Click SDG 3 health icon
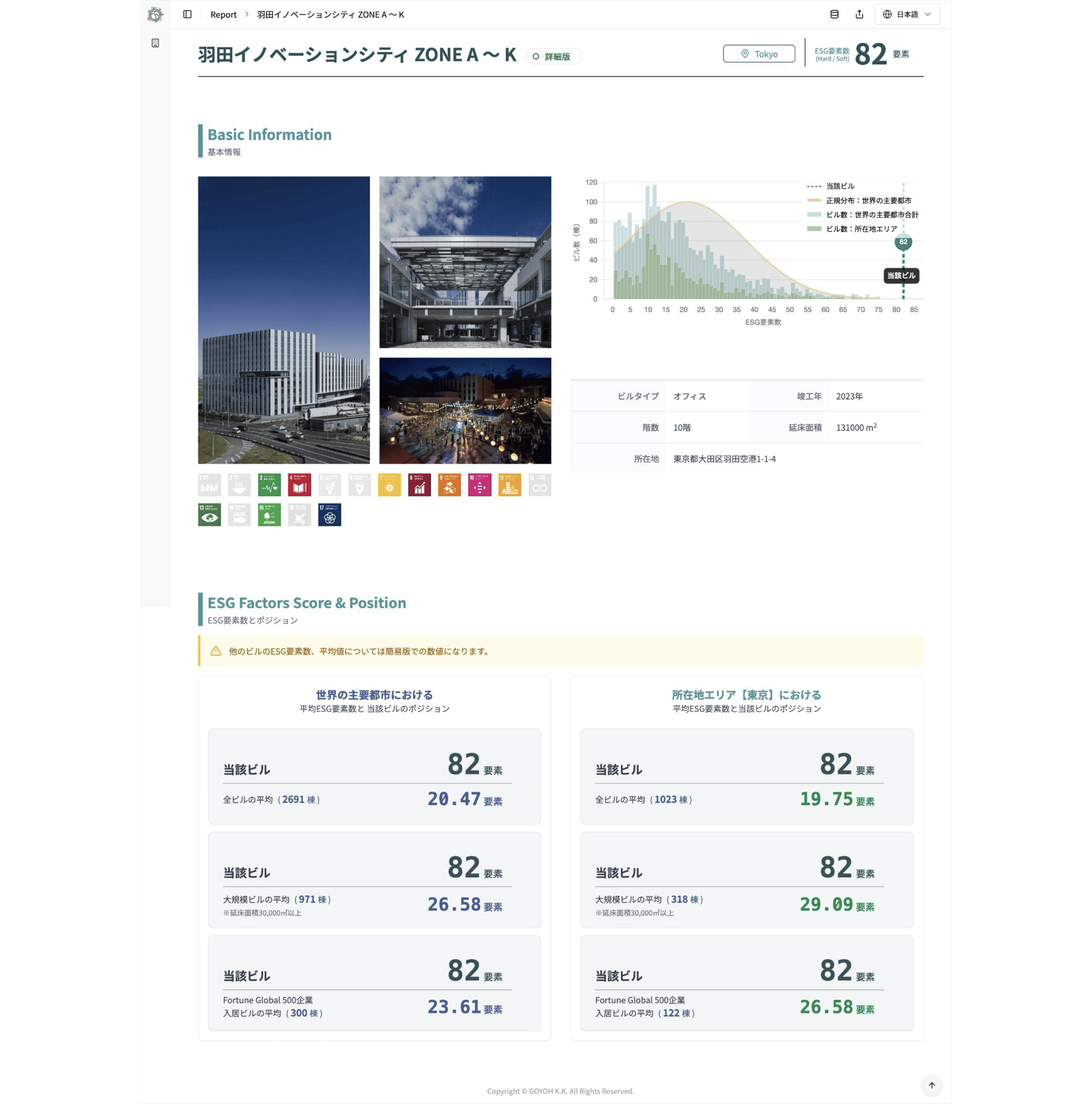1092x1104 pixels. click(x=269, y=485)
